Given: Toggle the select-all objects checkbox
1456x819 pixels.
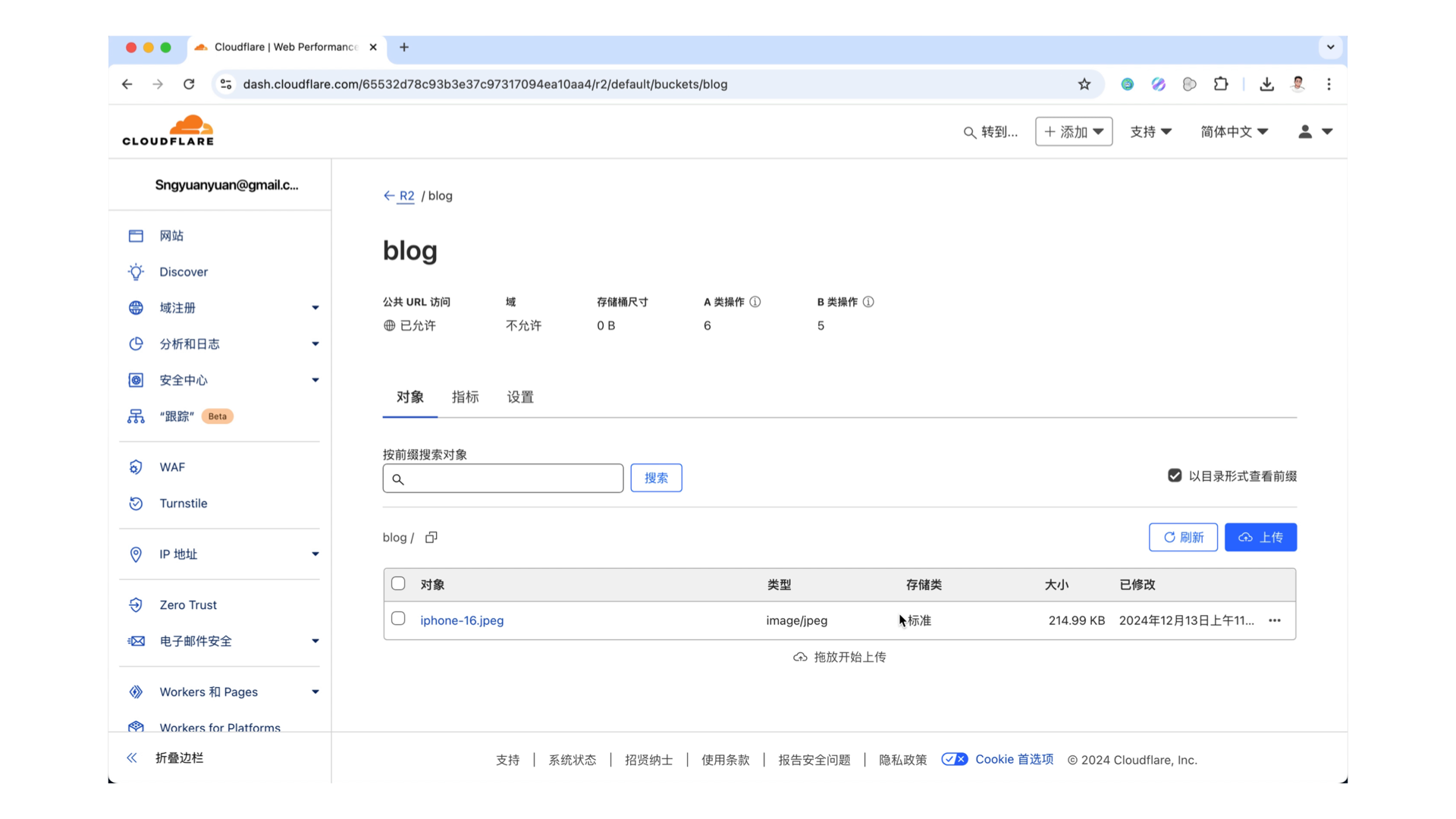Looking at the screenshot, I should [397, 584].
